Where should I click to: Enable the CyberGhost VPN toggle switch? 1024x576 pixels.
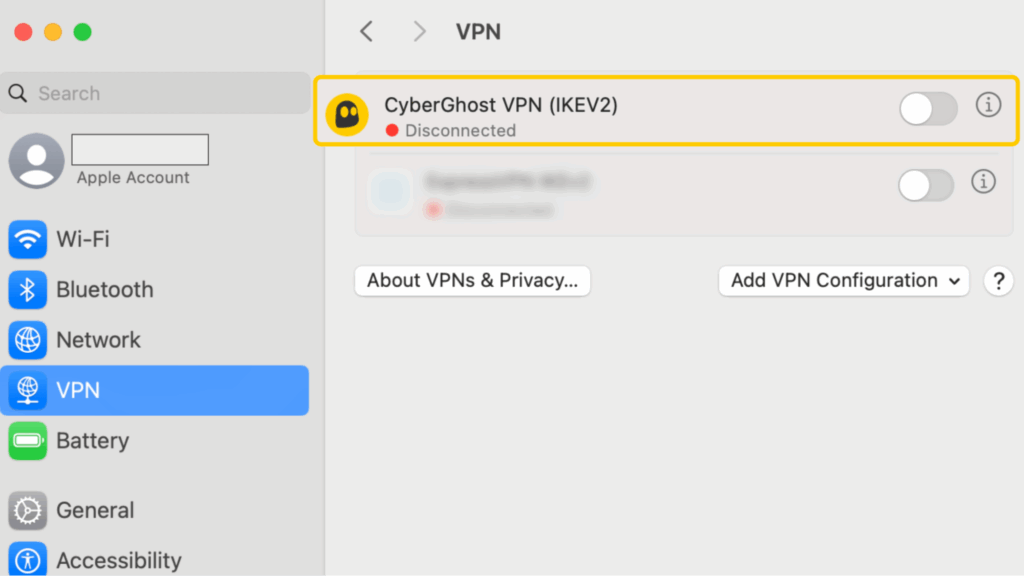pos(928,108)
